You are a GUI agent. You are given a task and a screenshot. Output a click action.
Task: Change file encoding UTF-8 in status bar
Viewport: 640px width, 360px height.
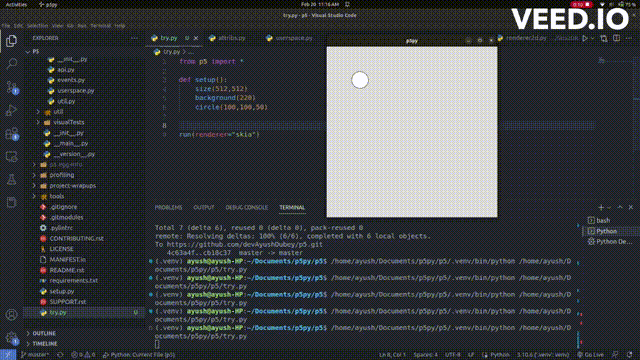point(452,355)
